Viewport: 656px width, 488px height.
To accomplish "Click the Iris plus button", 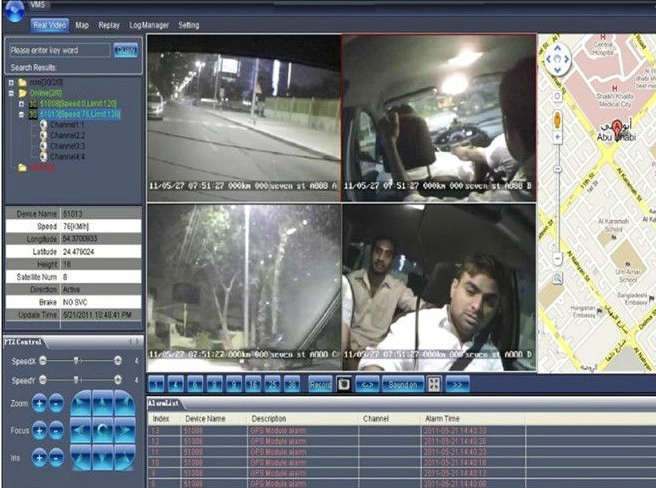I will pos(39,457).
